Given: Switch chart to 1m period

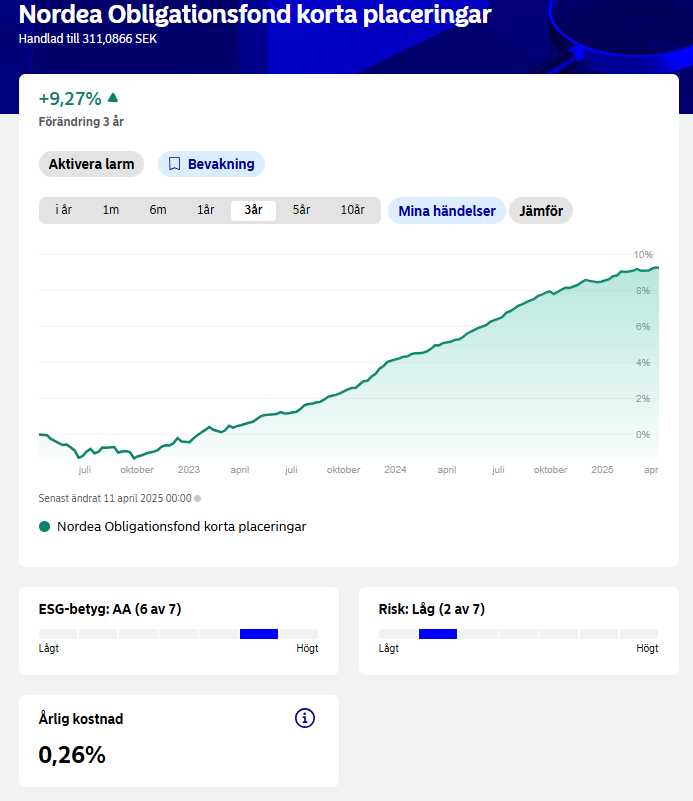Looking at the screenshot, I should [x=111, y=210].
